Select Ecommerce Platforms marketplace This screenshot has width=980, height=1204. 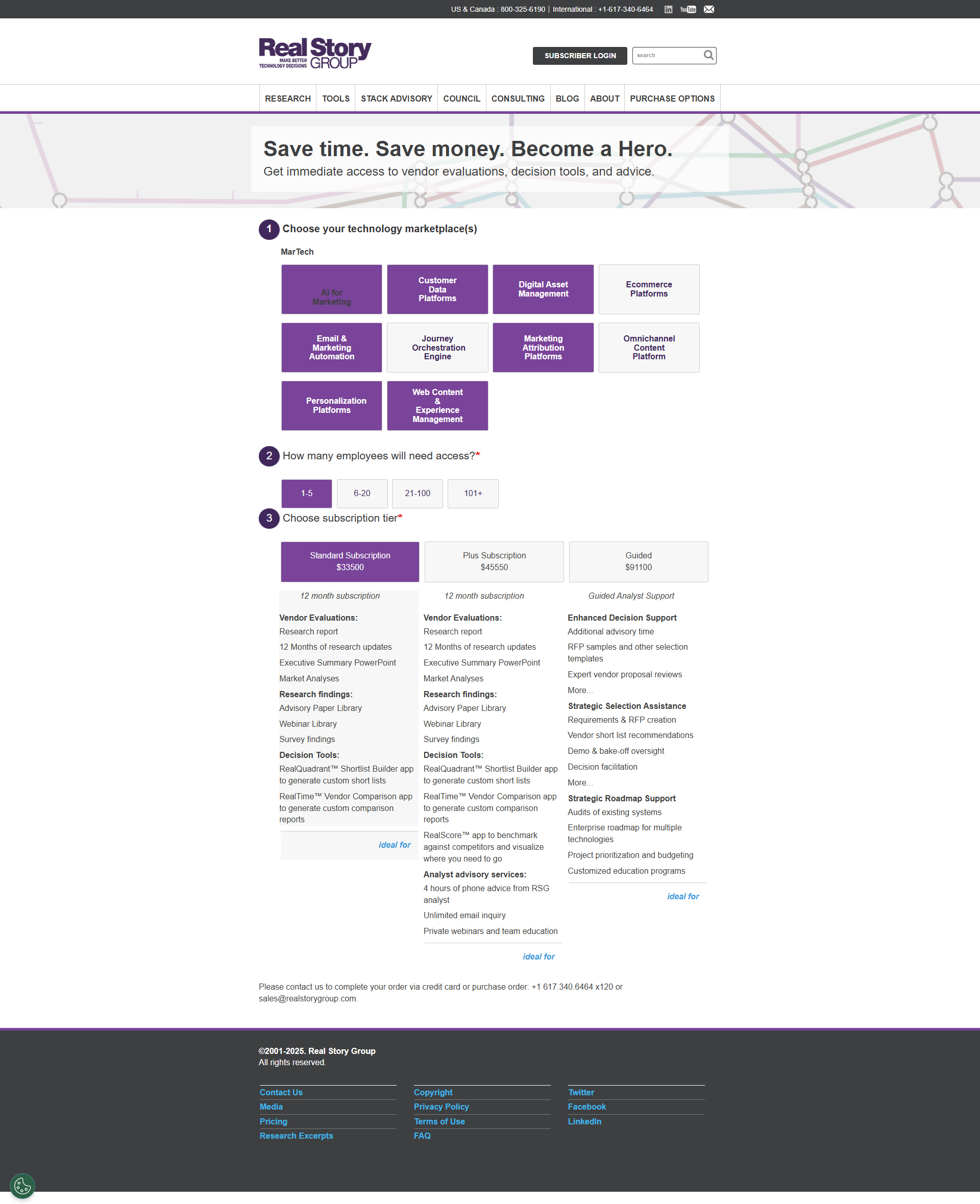(x=649, y=289)
